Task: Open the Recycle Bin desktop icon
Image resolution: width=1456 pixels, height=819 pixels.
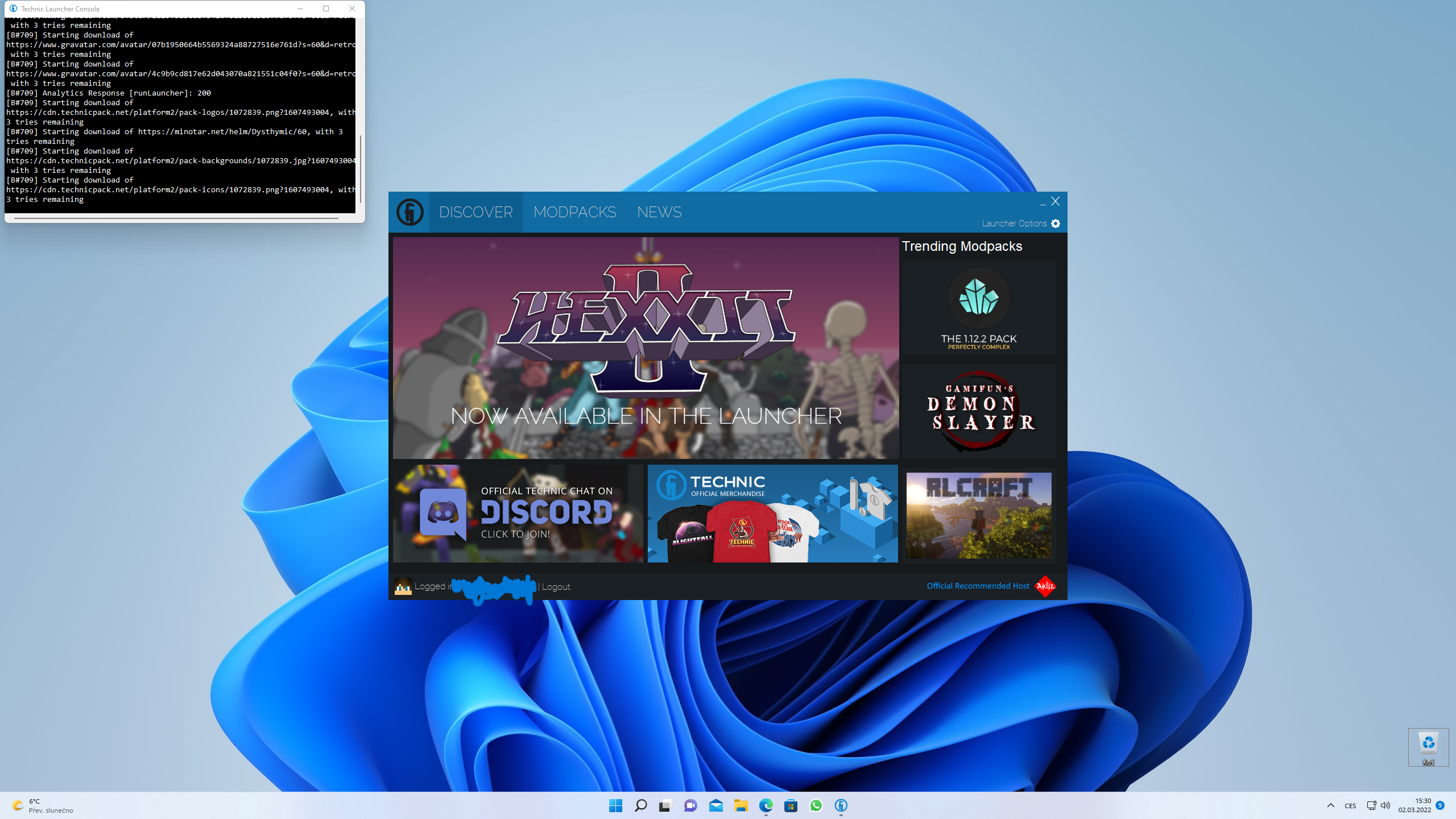Action: (x=1428, y=747)
